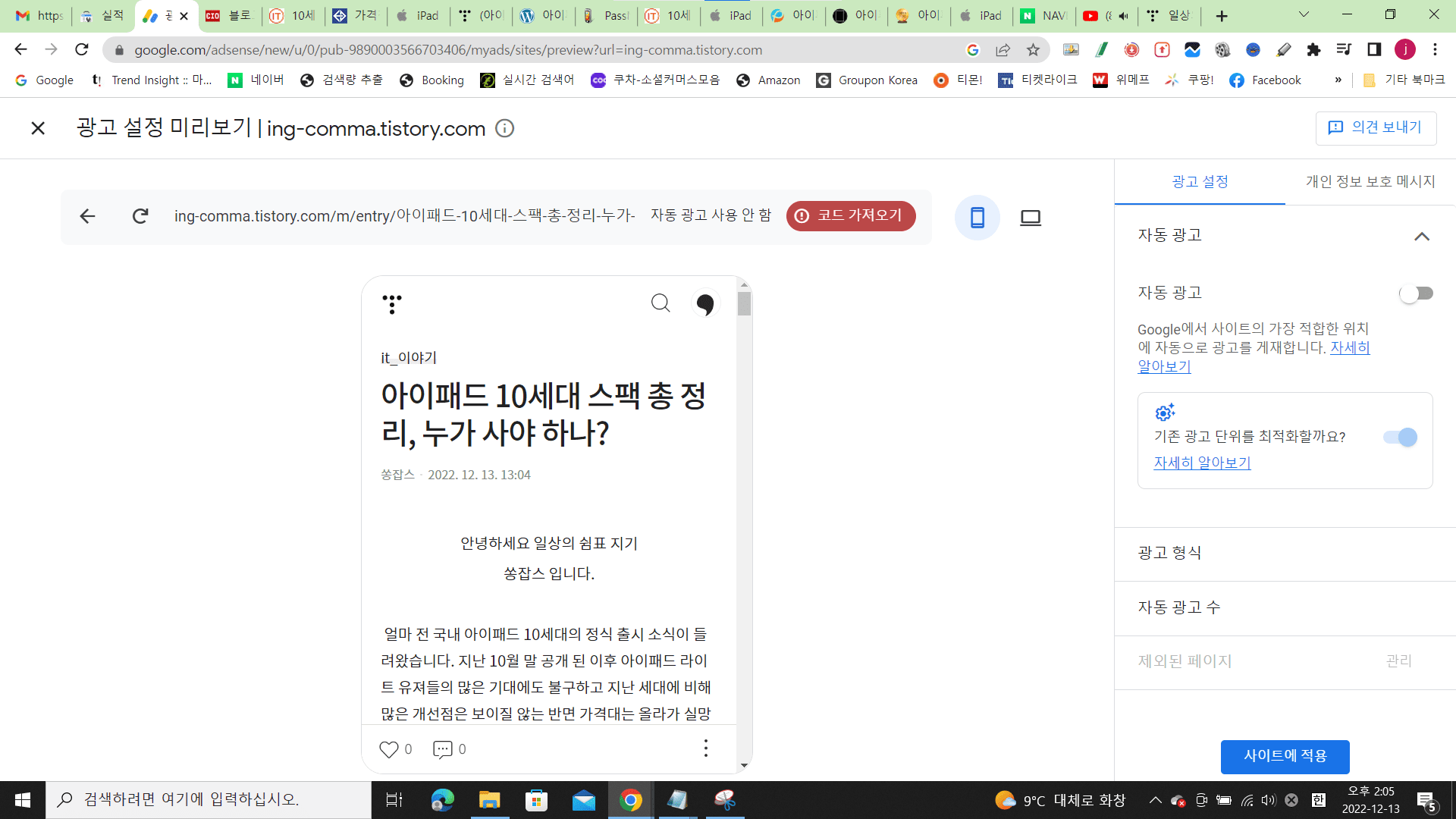Open the Amazon bookmark
This screenshot has height=819, width=1456.
768,80
